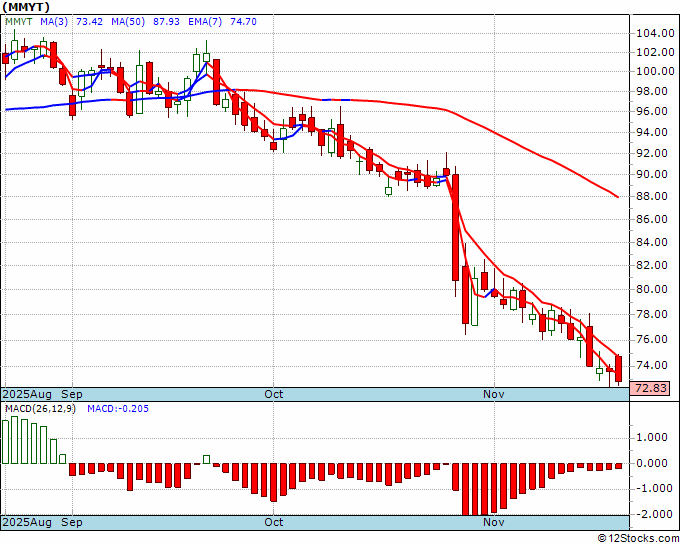Click the EMA(7) value 74.70
This screenshot has height=546, width=680.
click(x=243, y=22)
